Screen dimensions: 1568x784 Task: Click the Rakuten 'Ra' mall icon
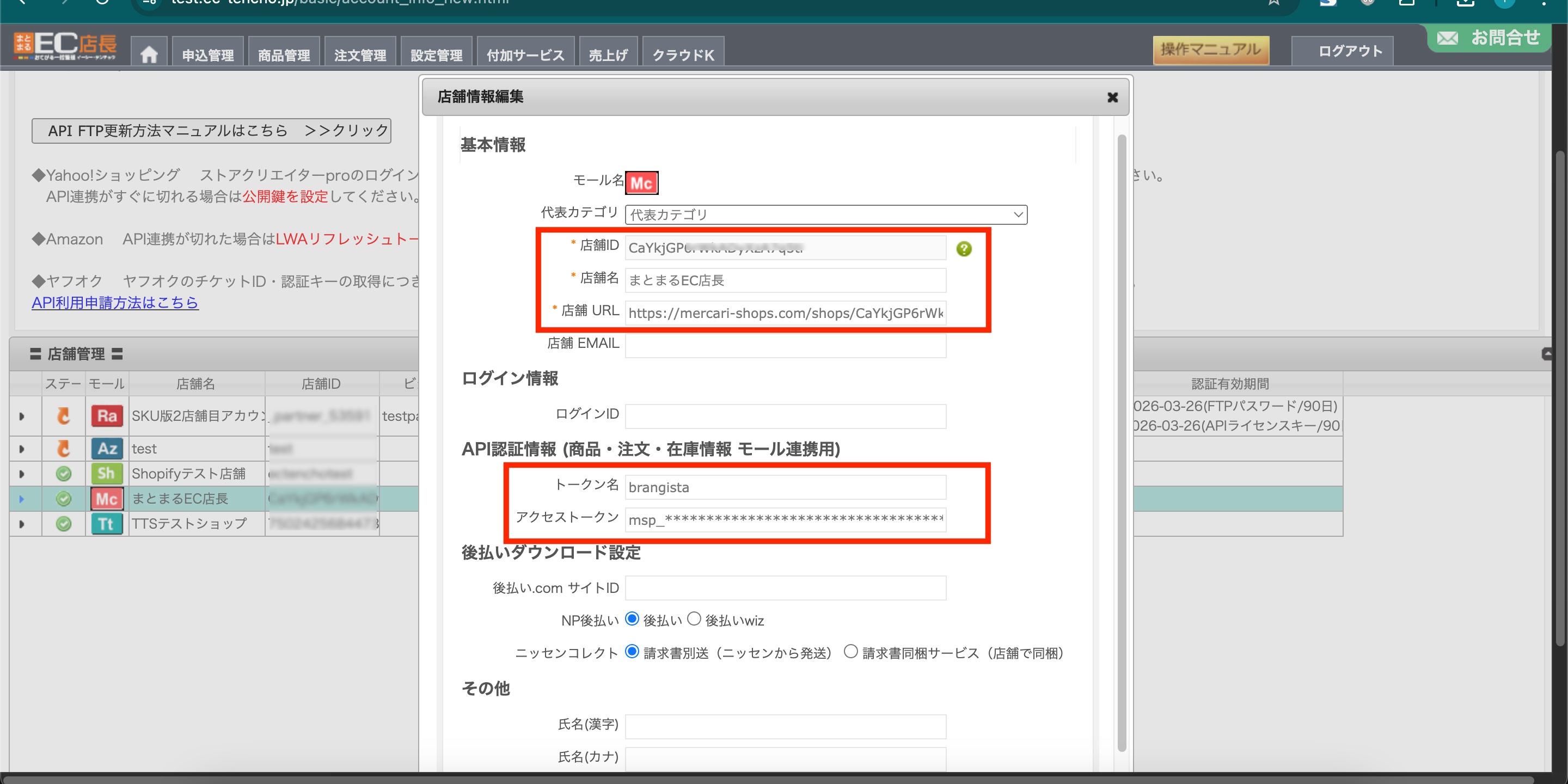pos(107,416)
